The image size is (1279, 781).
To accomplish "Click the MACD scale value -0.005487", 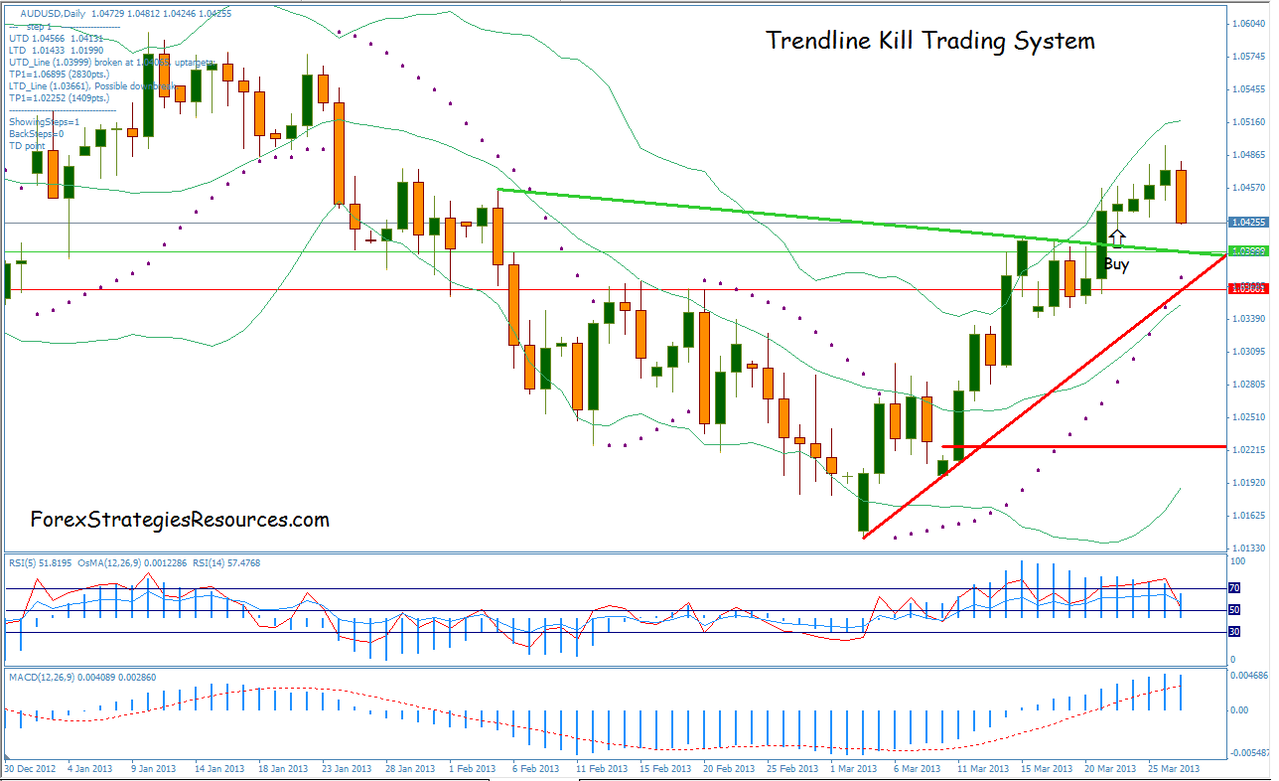I will click(1250, 752).
